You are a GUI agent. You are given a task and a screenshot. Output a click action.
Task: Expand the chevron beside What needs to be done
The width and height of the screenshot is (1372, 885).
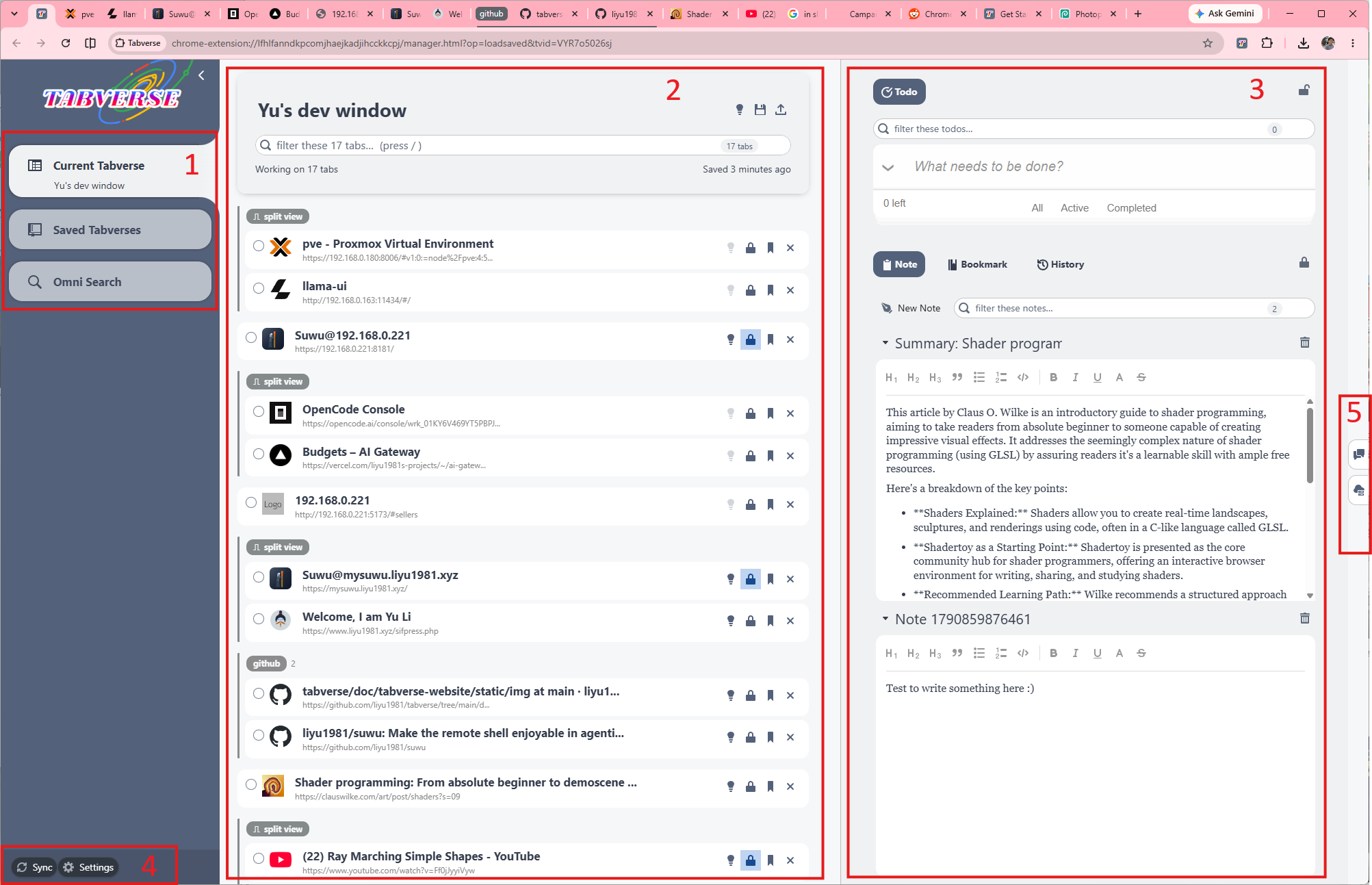click(888, 167)
